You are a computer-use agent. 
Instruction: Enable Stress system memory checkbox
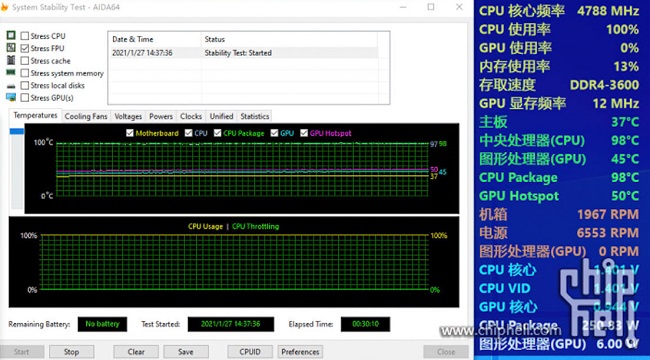pyautogui.click(x=24, y=73)
